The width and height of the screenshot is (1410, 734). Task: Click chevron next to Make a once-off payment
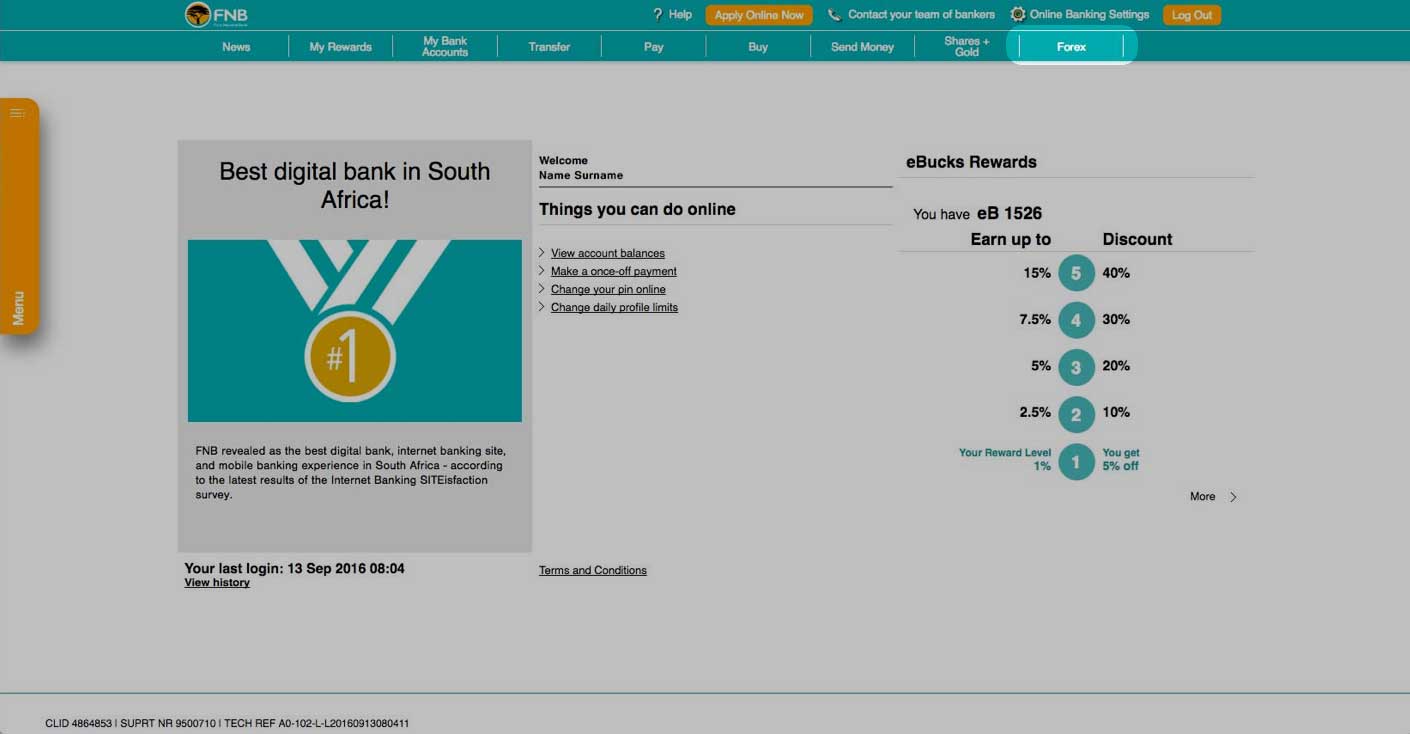(x=542, y=271)
